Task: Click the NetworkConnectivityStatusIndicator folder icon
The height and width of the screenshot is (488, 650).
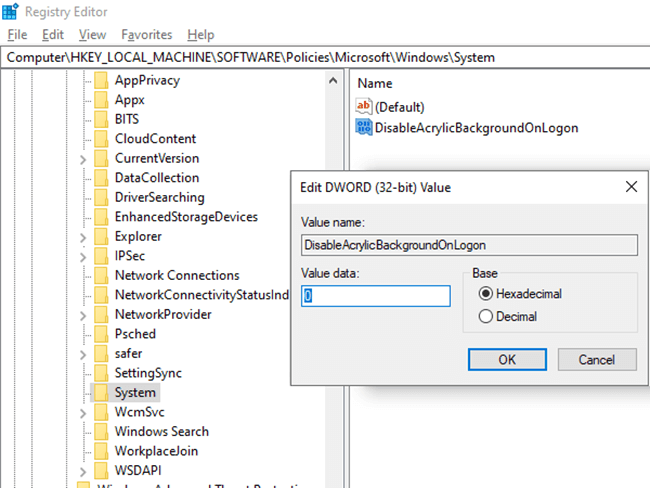Action: [x=101, y=295]
